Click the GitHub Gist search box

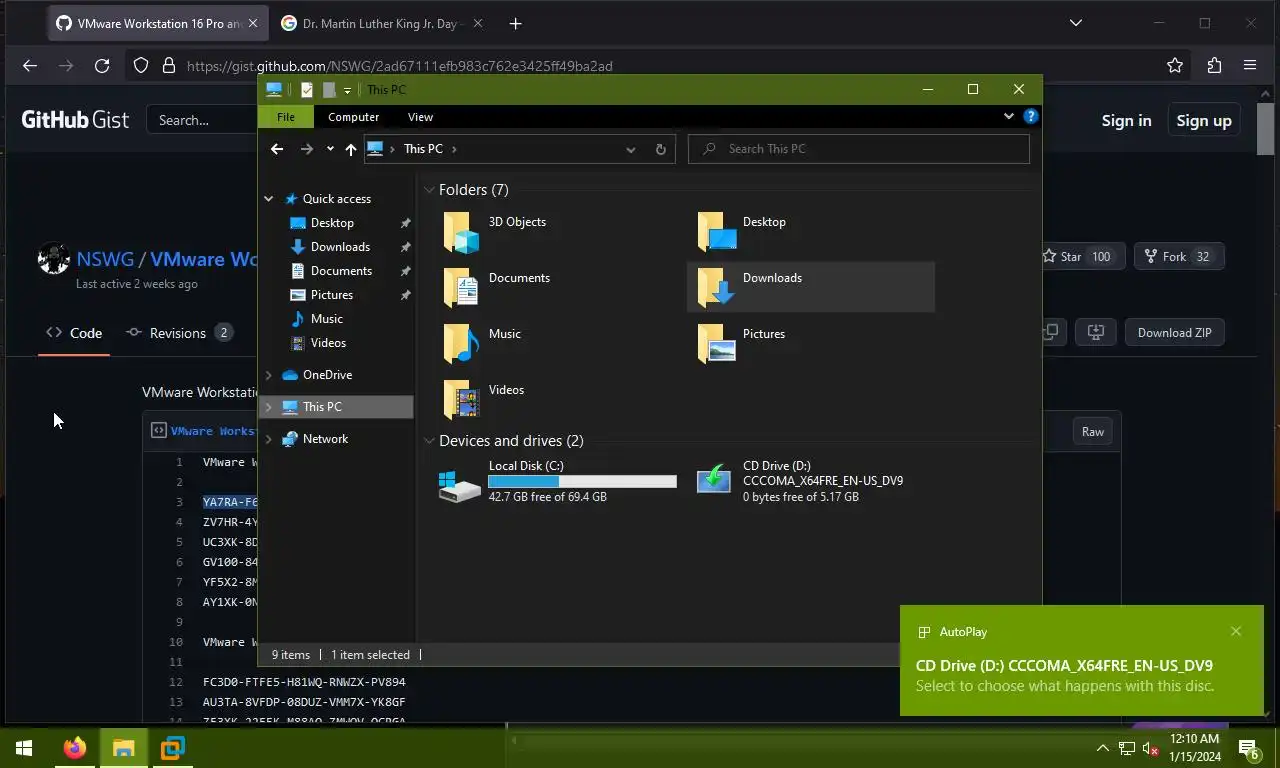pyautogui.click(x=202, y=120)
